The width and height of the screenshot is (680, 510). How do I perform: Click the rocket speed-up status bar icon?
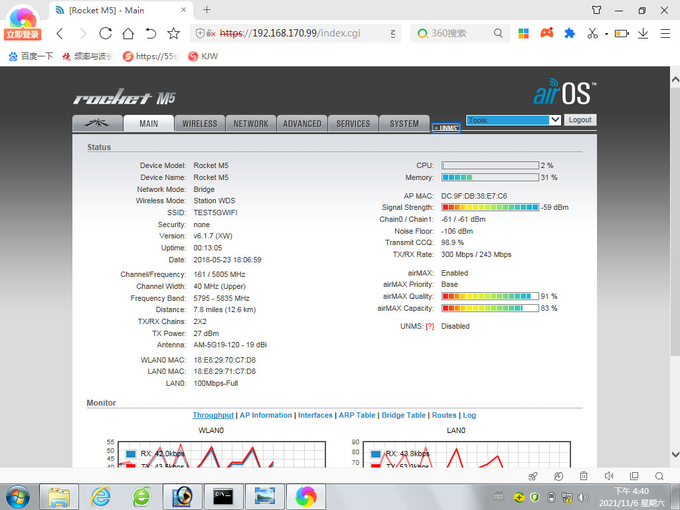click(533, 476)
